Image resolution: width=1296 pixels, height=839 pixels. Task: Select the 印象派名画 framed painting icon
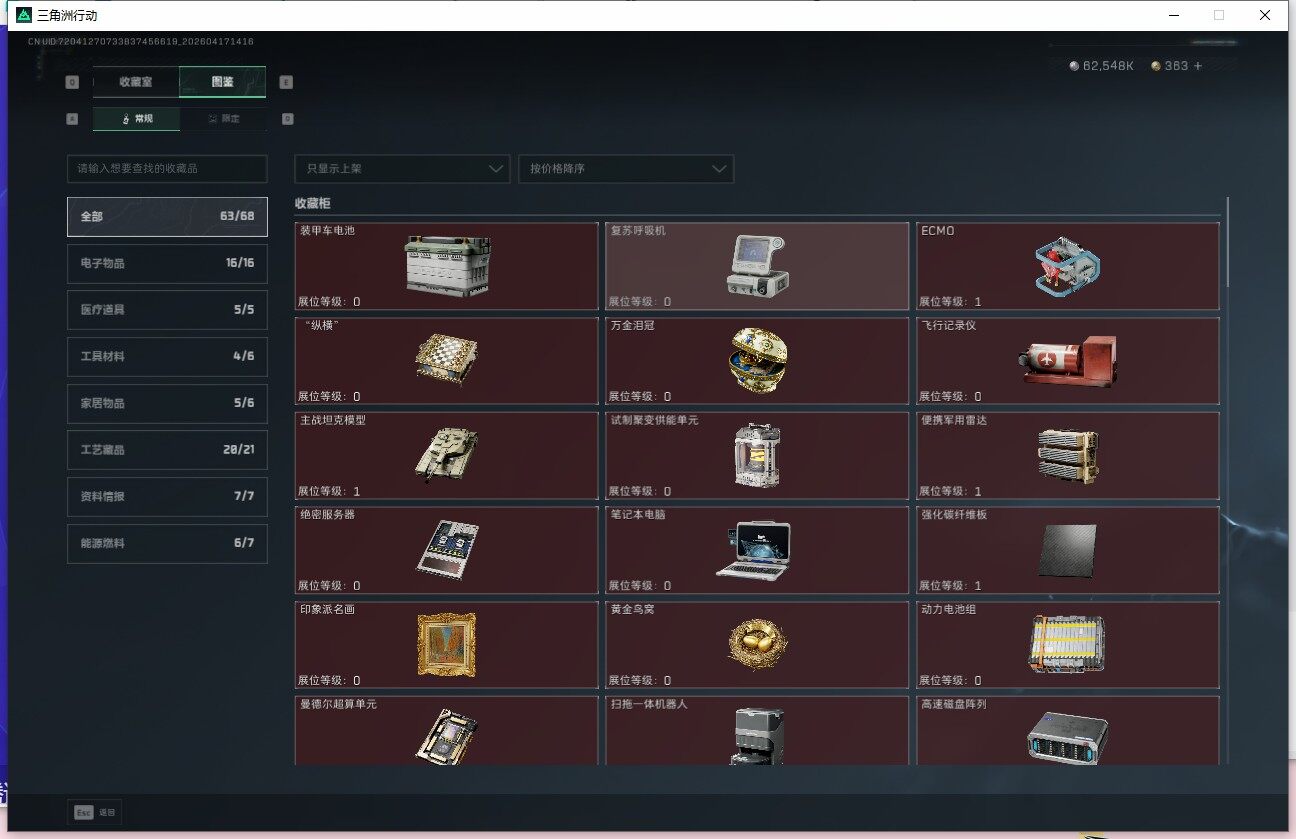(446, 644)
